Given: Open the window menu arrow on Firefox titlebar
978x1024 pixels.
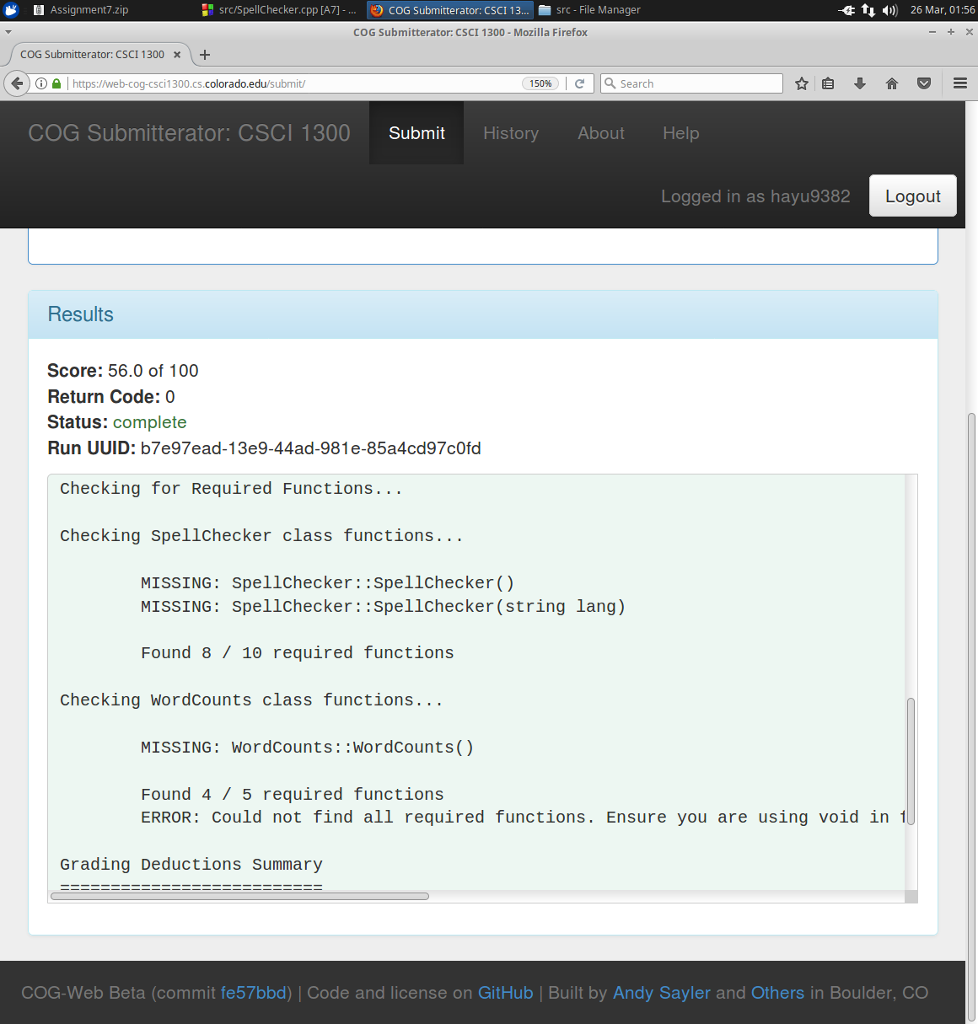Looking at the screenshot, I should click(x=8, y=32).
